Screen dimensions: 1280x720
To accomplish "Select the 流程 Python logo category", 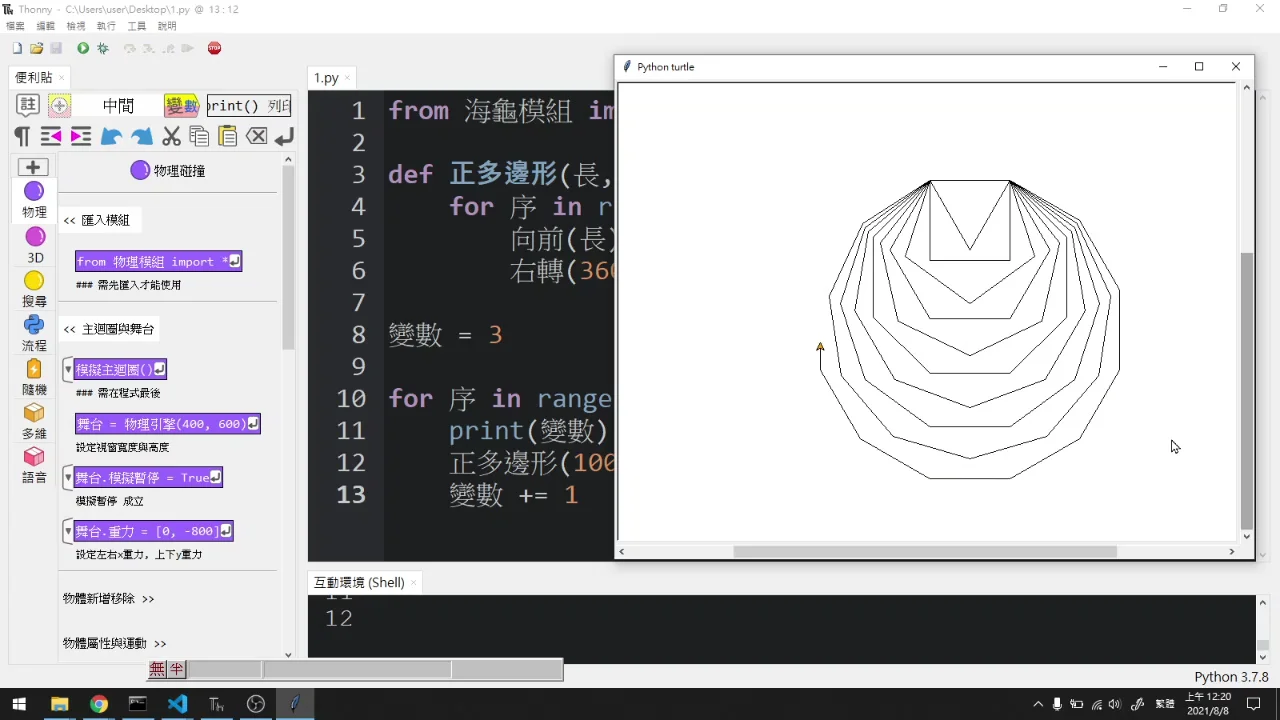I will tap(34, 333).
